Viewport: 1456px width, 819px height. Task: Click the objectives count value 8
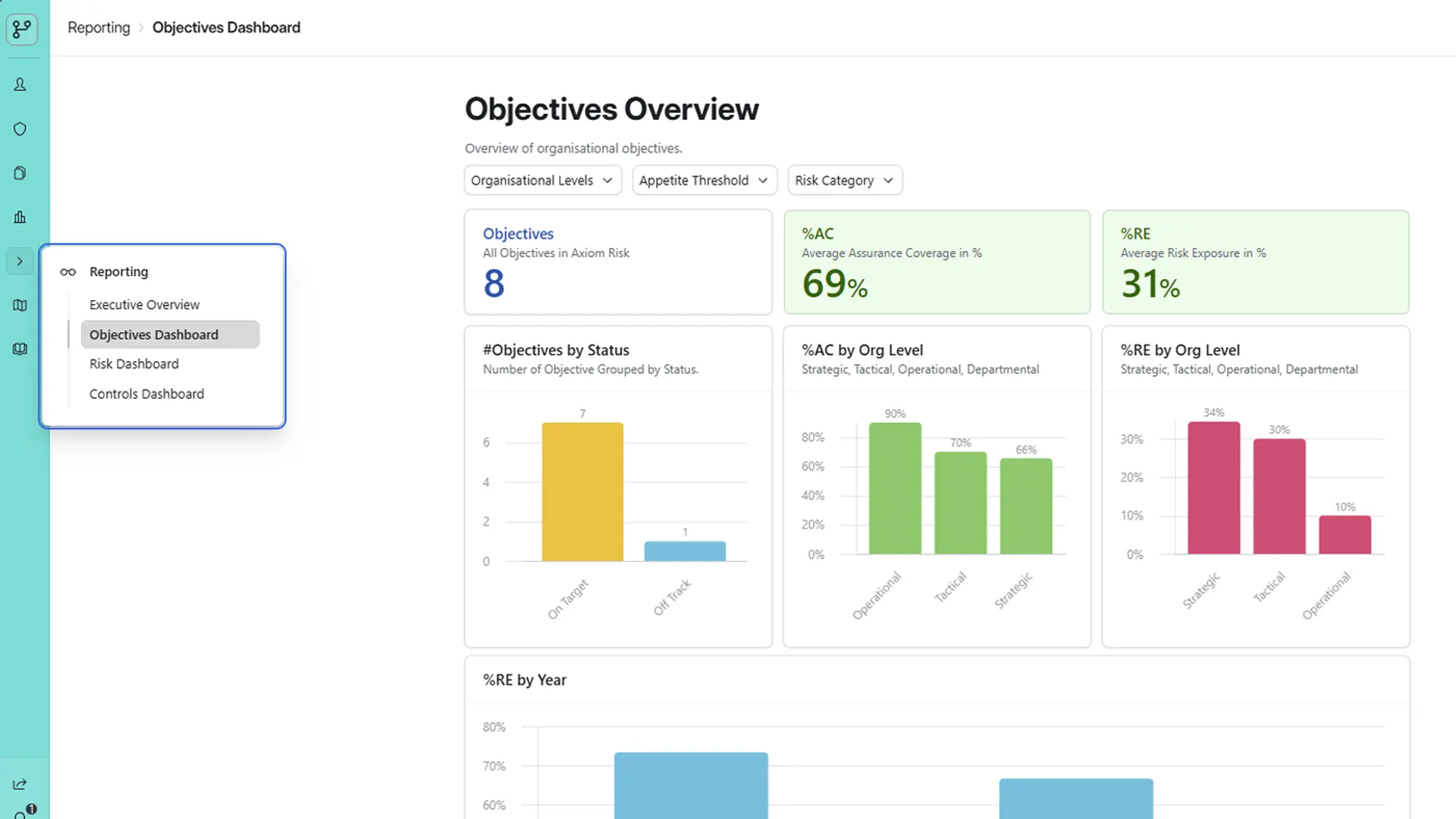[x=494, y=284]
